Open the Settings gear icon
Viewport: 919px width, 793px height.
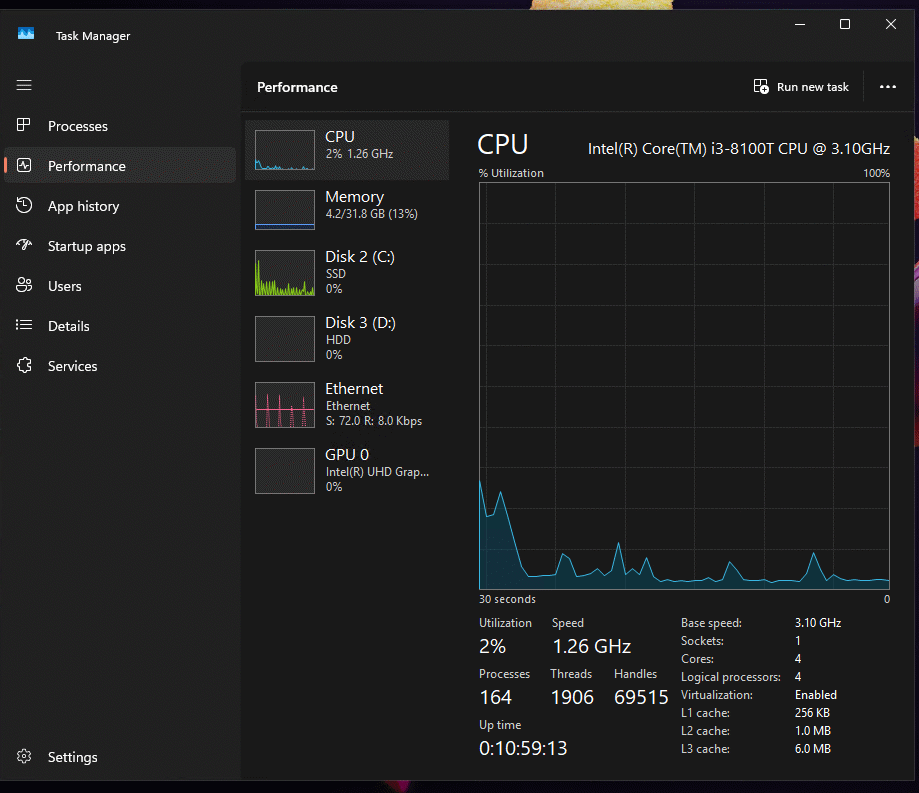click(25, 757)
